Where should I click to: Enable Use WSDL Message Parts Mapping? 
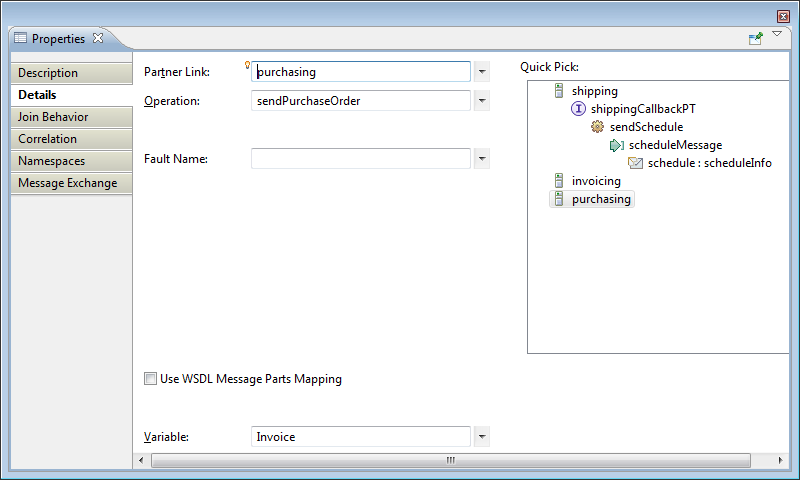click(x=150, y=379)
